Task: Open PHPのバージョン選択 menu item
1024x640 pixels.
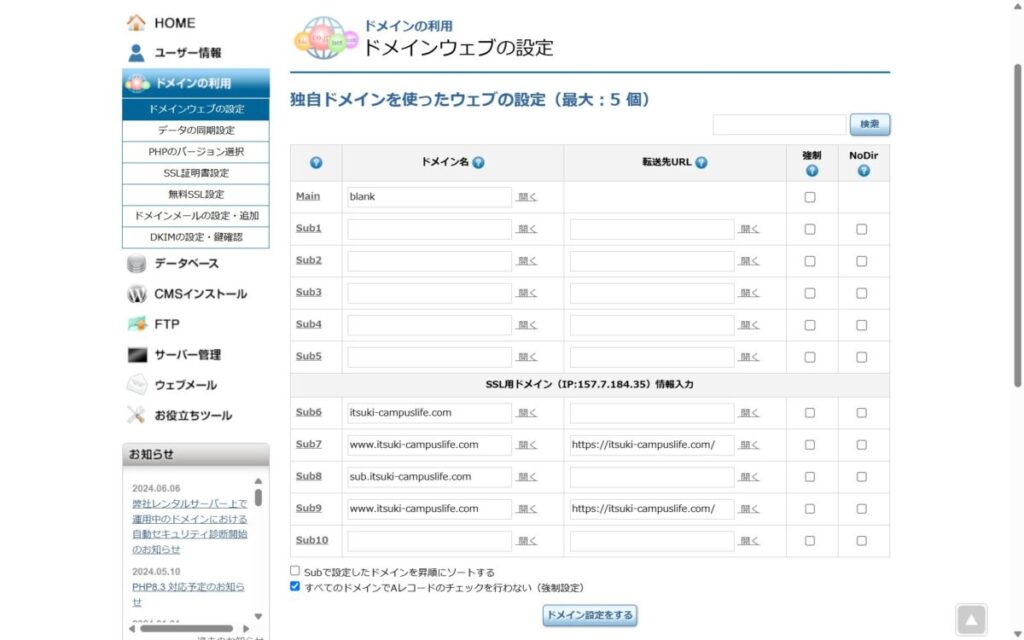Action: coord(196,152)
